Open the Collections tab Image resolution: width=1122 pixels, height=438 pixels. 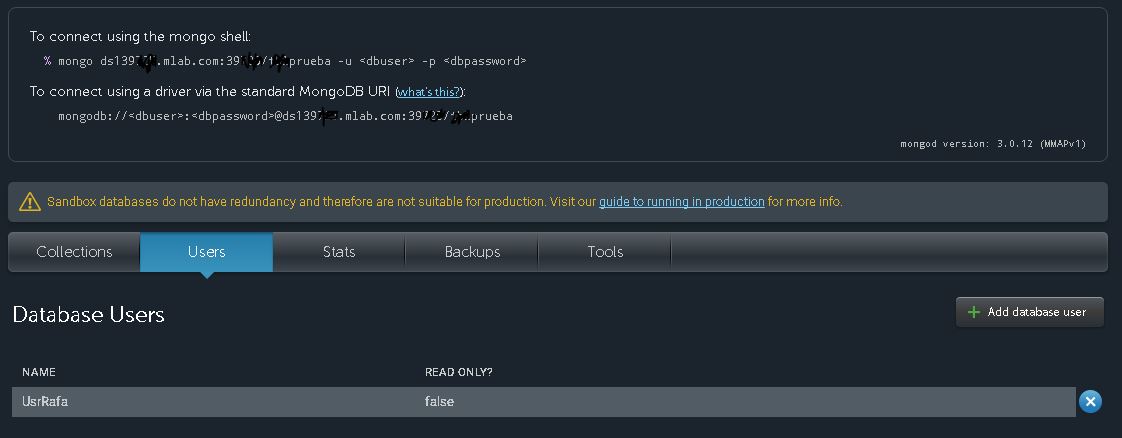coord(74,252)
